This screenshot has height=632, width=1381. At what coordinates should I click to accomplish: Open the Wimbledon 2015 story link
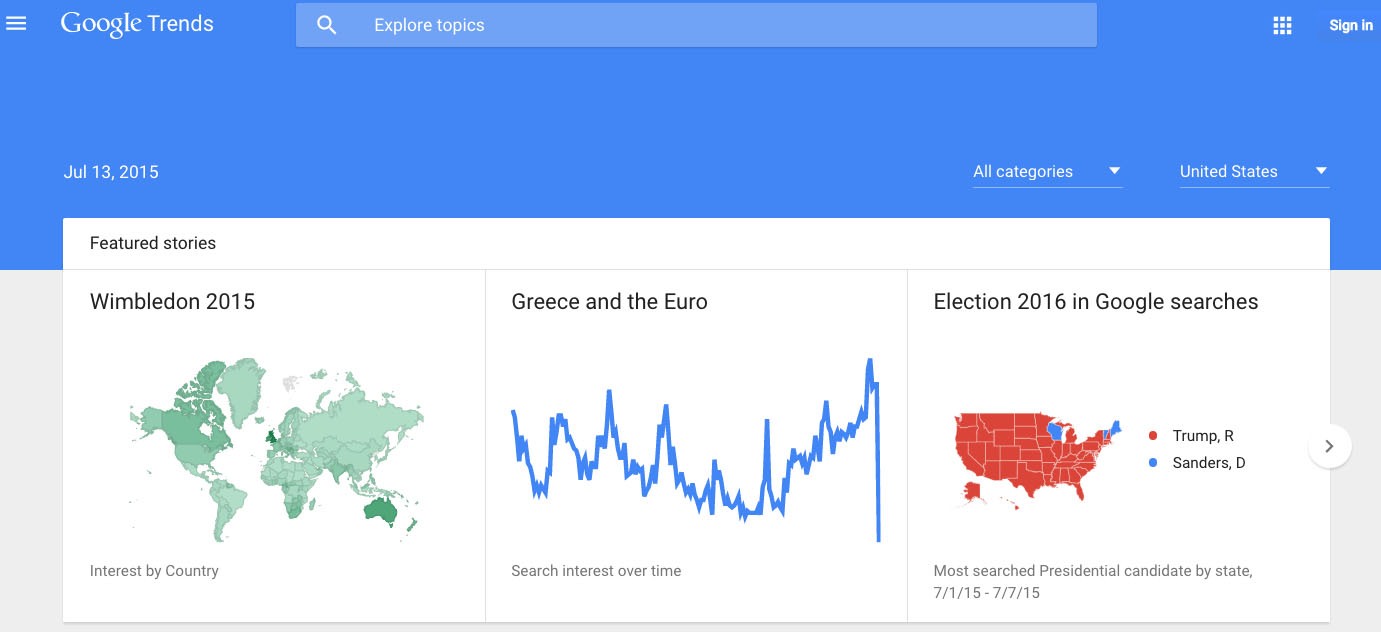[x=172, y=301]
